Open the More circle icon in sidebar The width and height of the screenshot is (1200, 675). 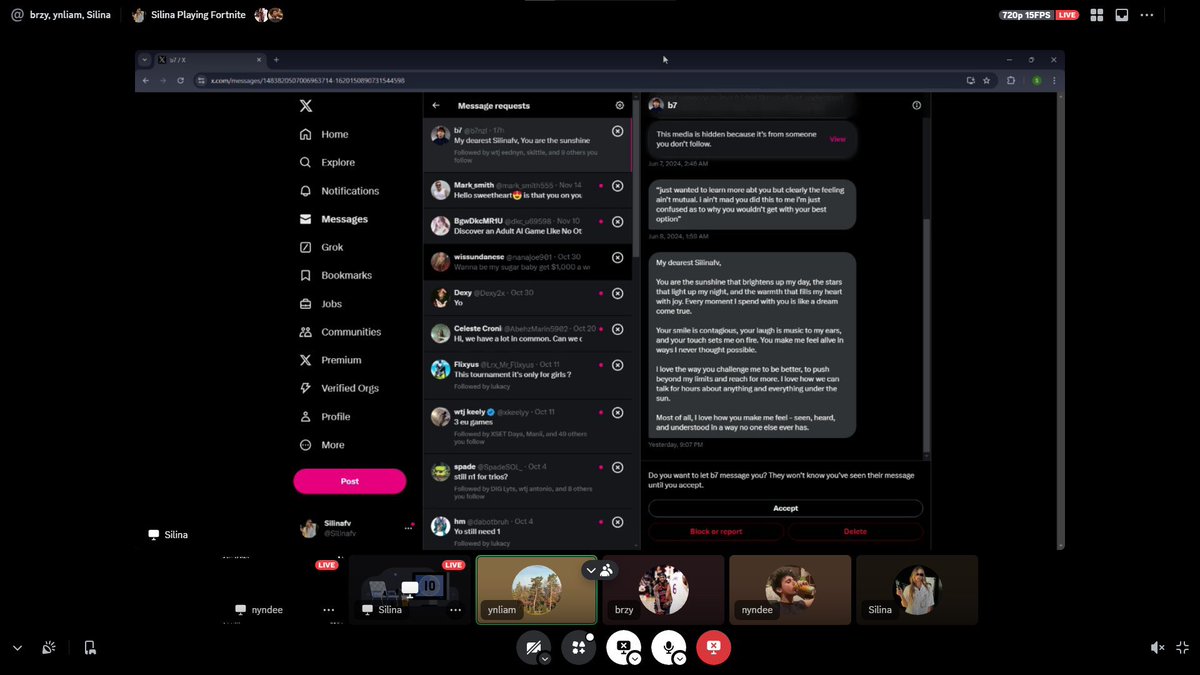click(x=306, y=445)
